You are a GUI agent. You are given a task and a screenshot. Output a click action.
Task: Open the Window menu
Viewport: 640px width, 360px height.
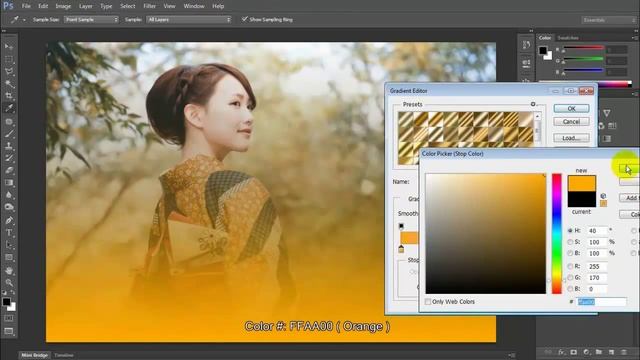click(x=194, y=6)
